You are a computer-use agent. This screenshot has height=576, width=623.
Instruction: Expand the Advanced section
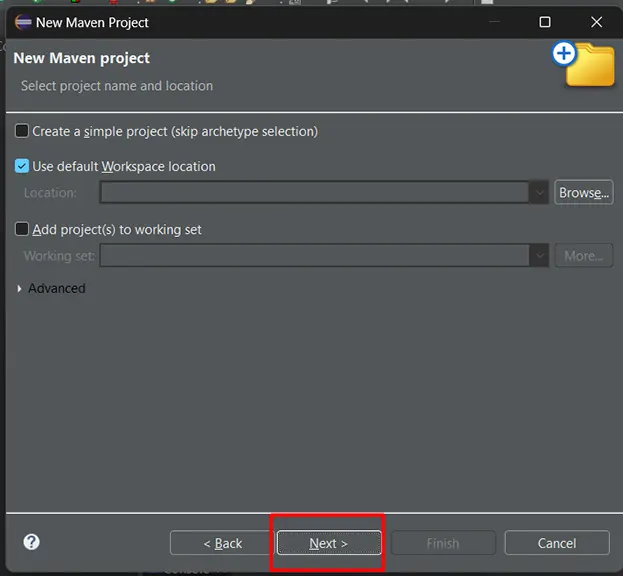(19, 288)
